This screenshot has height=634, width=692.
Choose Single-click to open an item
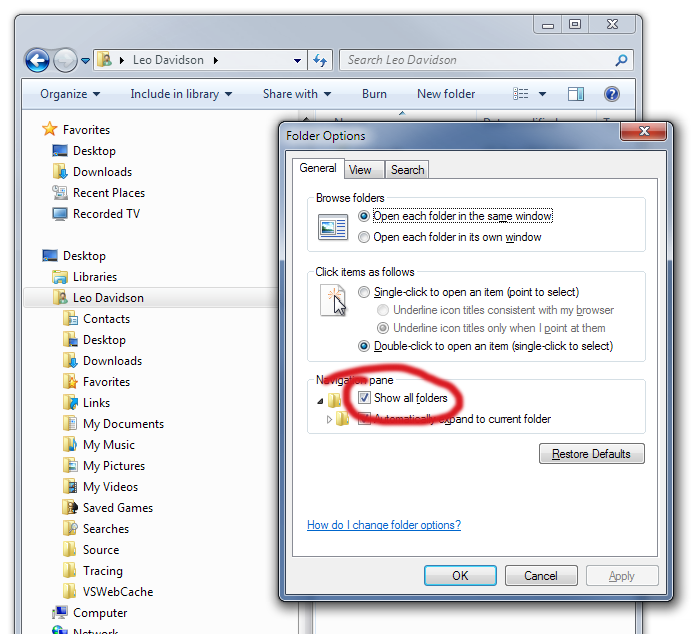coord(365,292)
